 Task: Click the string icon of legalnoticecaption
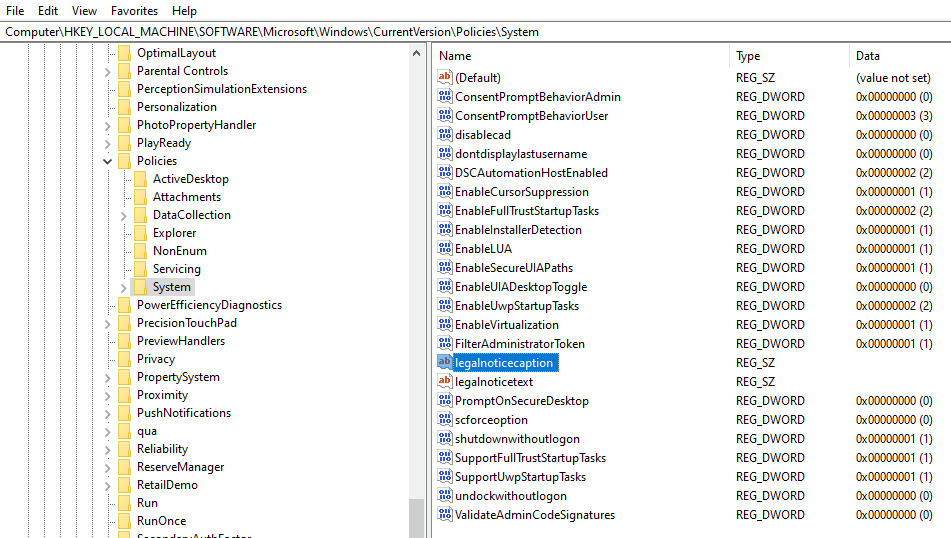(x=445, y=362)
